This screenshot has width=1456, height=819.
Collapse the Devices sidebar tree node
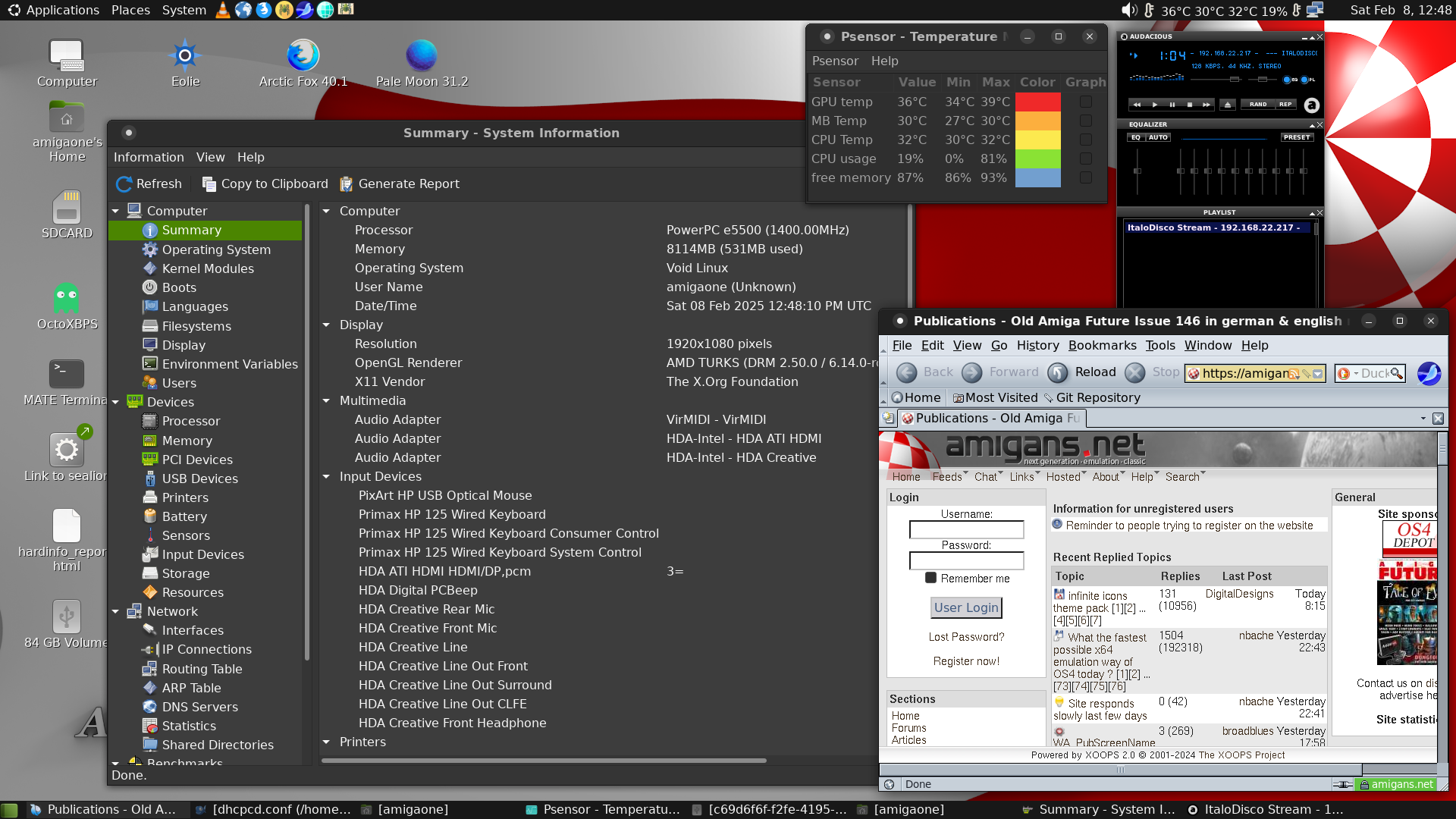pos(115,402)
